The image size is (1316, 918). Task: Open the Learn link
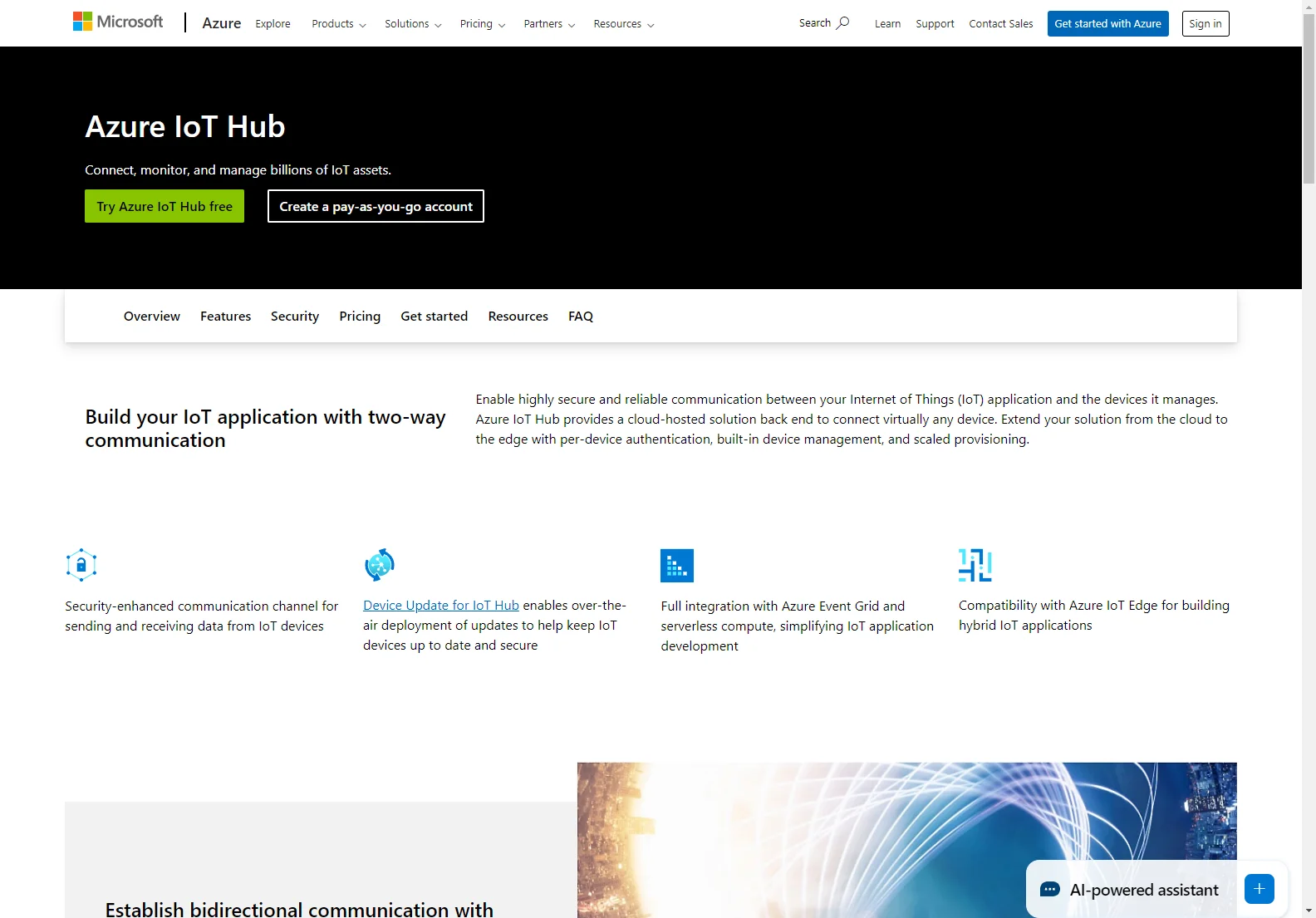coord(887,24)
